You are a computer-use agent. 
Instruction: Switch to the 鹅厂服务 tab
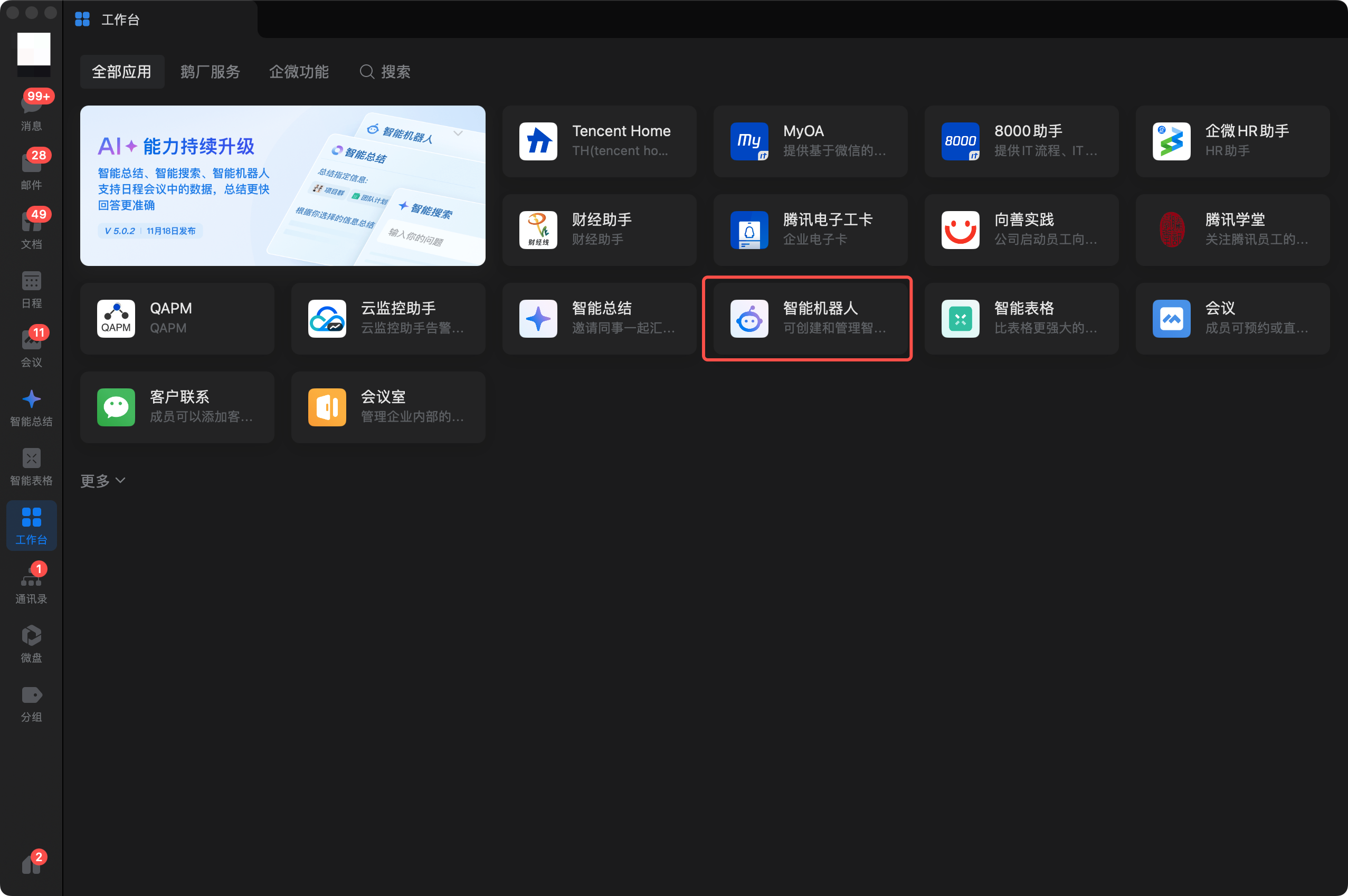pos(210,71)
